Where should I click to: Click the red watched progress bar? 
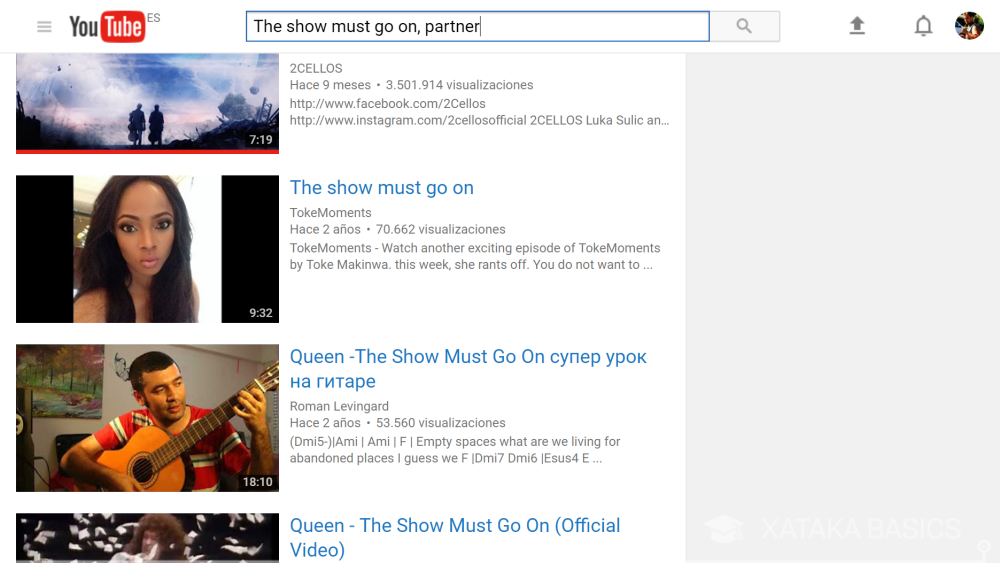coord(147,152)
